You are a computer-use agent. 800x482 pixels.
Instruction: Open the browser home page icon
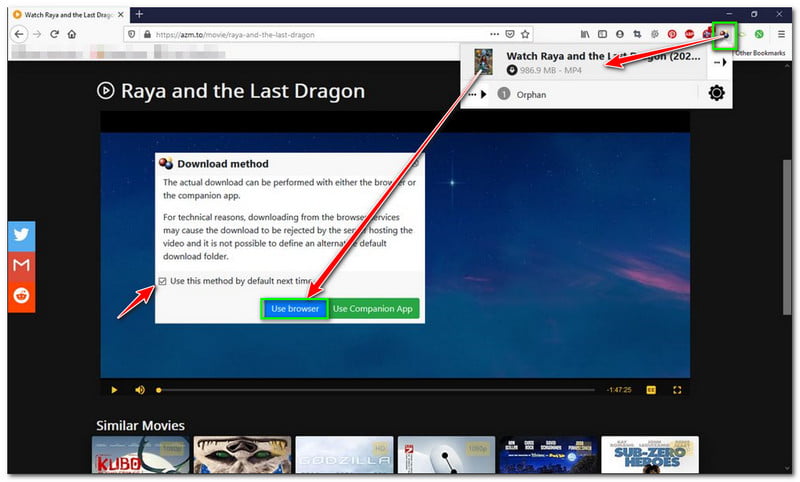click(72, 34)
